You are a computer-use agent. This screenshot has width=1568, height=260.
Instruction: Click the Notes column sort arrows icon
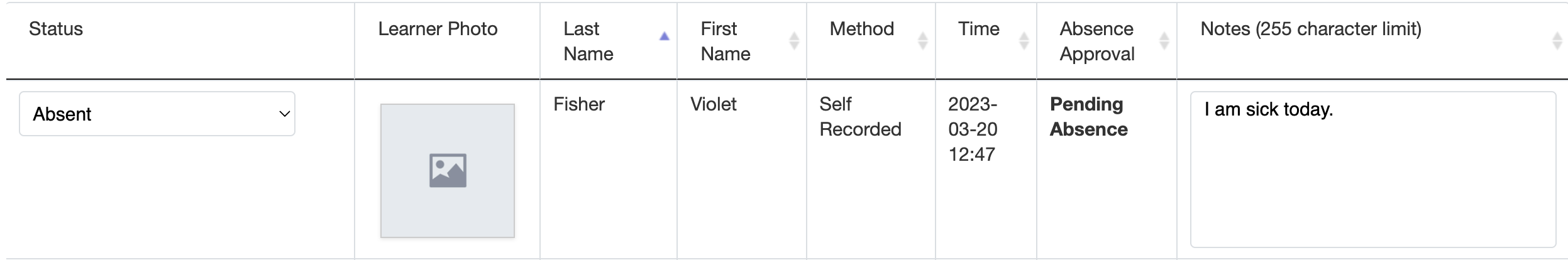[x=1557, y=41]
